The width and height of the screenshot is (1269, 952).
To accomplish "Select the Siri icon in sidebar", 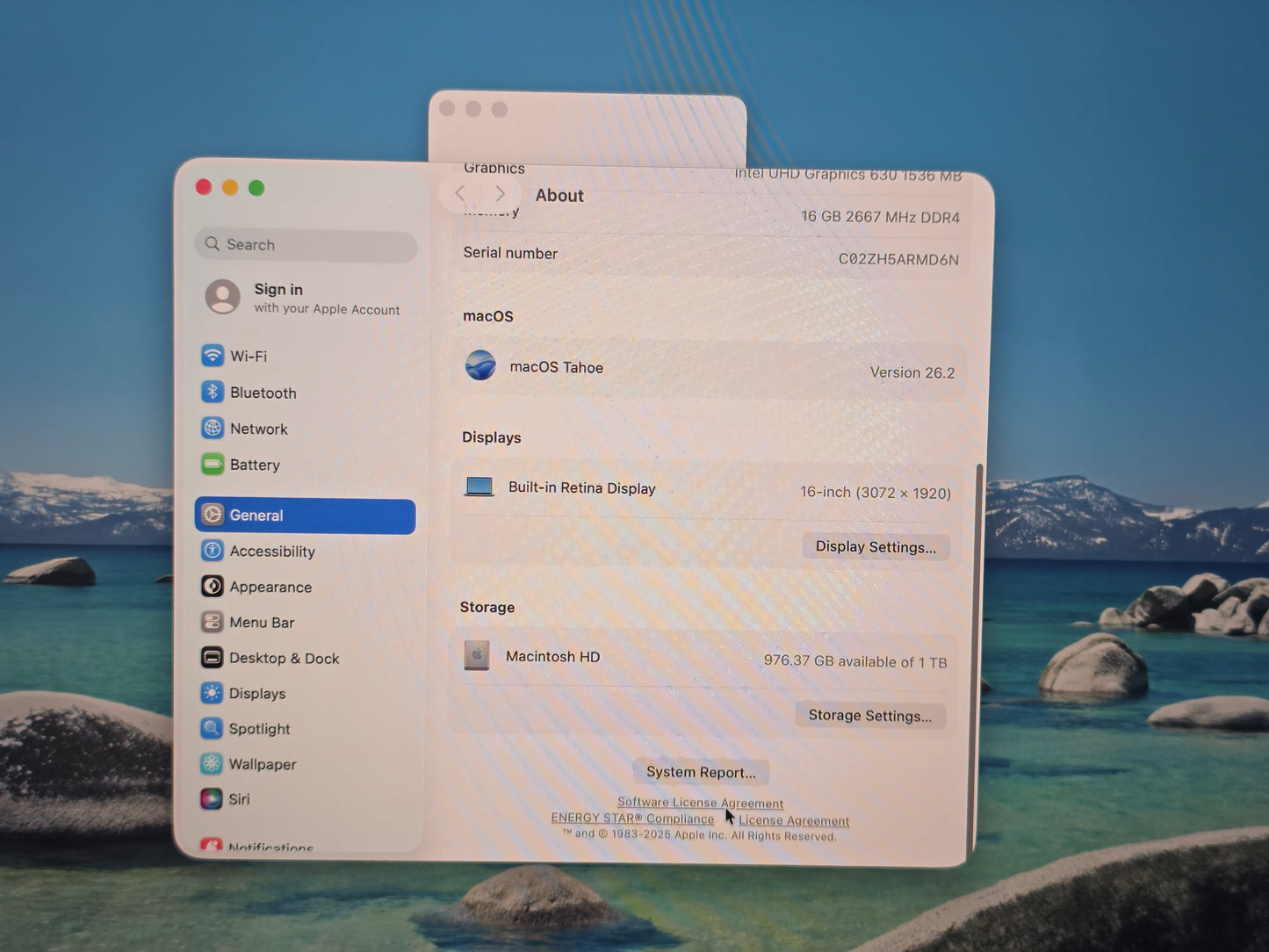I will (x=211, y=799).
